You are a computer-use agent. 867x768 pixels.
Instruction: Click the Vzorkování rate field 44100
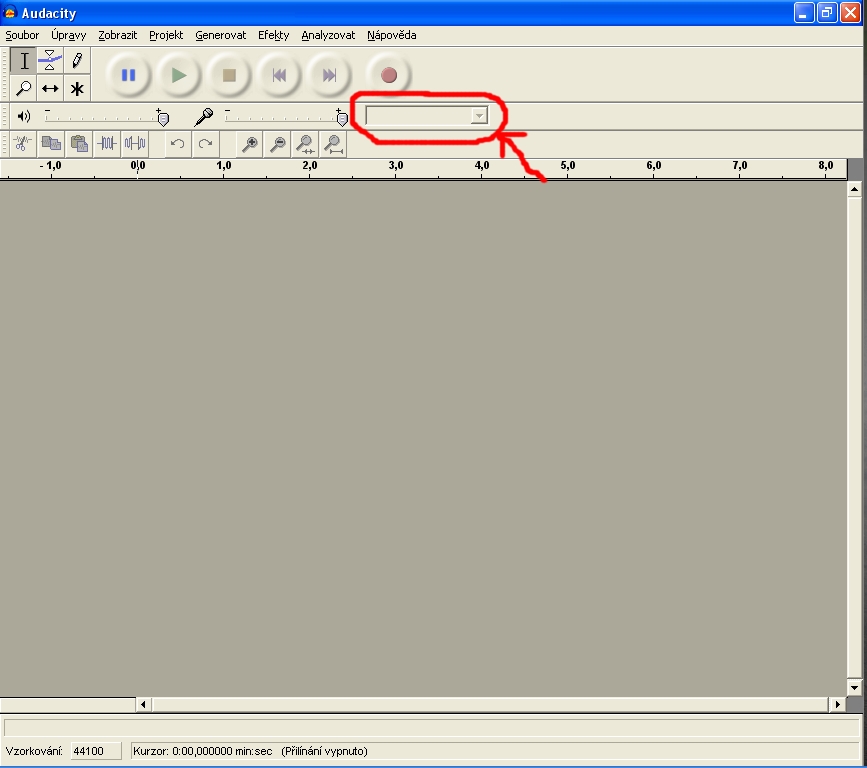(96, 751)
